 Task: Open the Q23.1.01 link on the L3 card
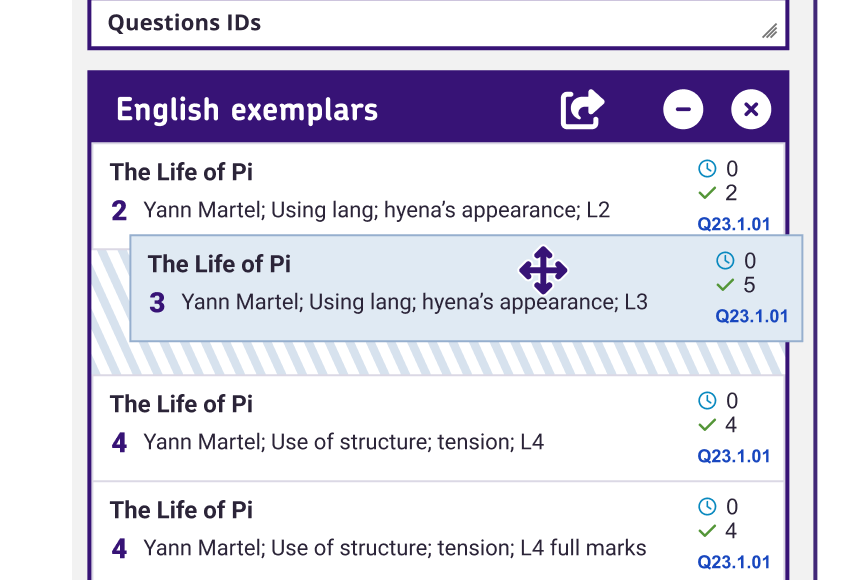pos(752,317)
